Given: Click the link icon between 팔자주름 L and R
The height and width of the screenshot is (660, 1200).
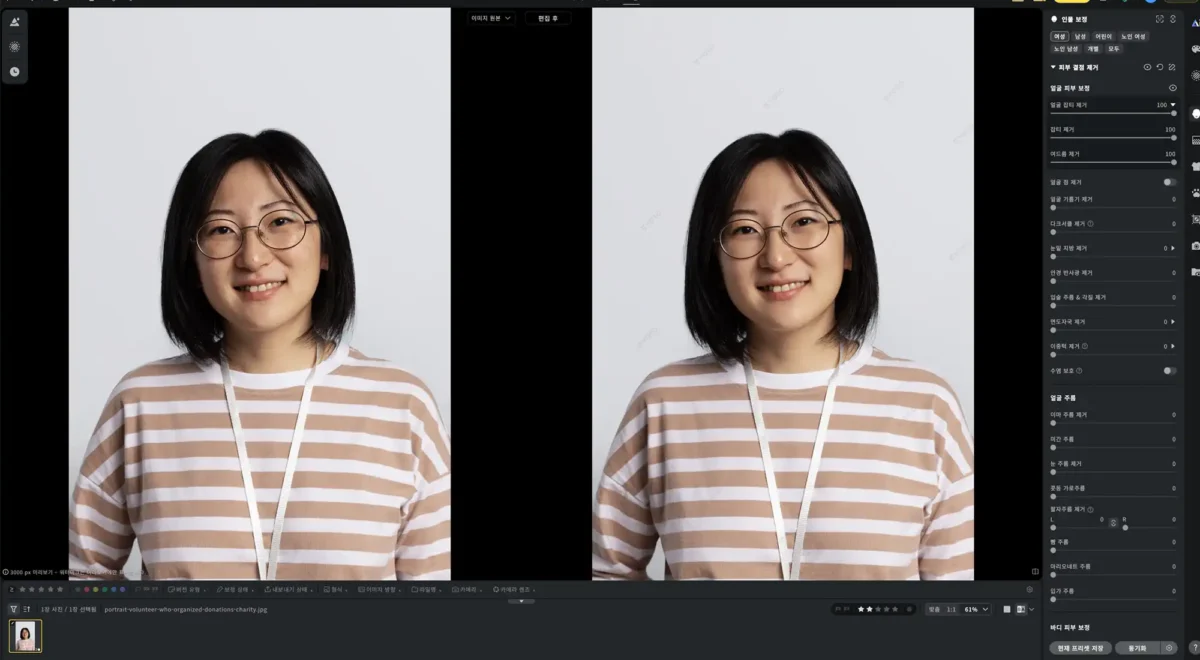Looking at the screenshot, I should (1113, 523).
